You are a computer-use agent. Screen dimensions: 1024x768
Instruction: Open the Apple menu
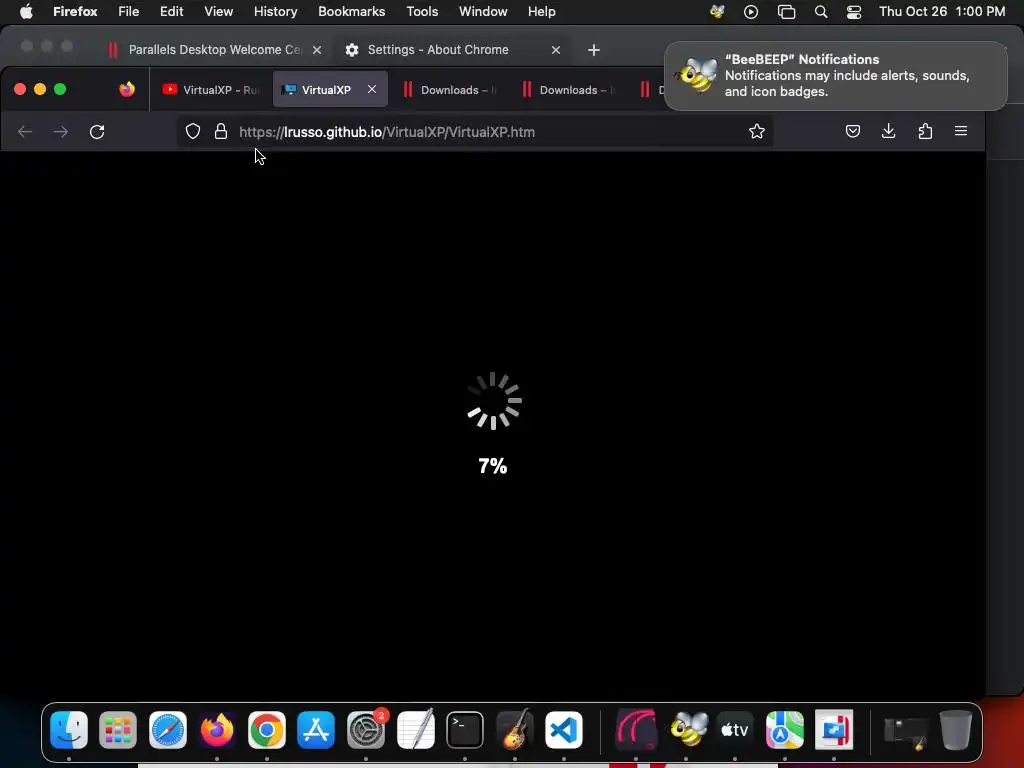pos(26,12)
